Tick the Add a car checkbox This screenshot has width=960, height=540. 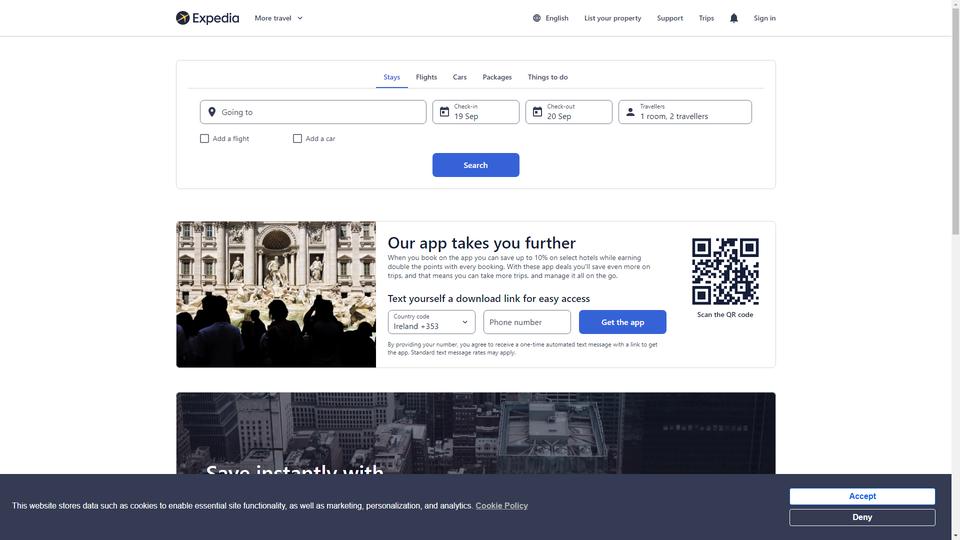298,138
